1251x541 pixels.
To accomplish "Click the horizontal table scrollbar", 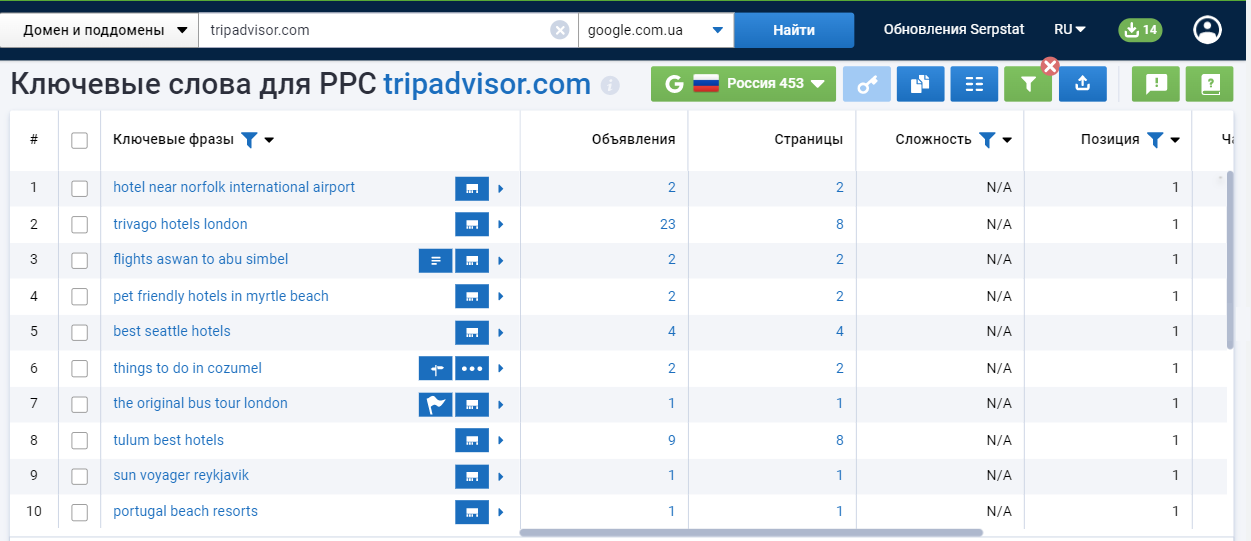I will pos(751,533).
